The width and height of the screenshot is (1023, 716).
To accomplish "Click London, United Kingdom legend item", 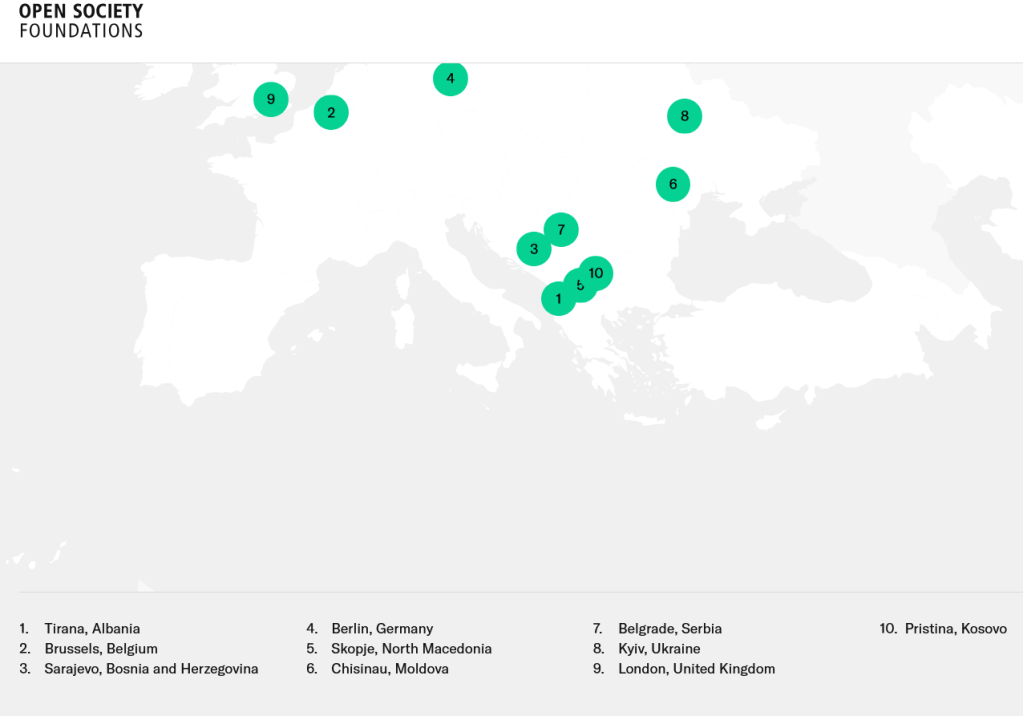I will 696,669.
